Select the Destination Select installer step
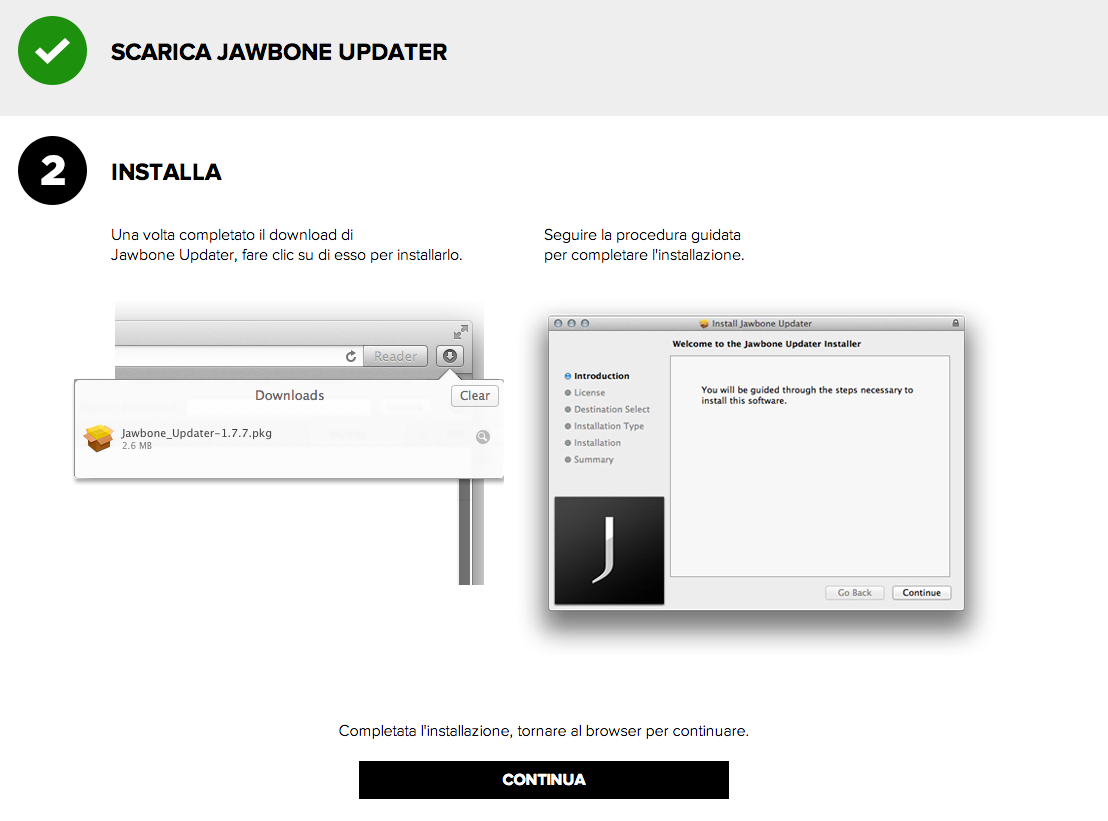This screenshot has height=821, width=1108. (x=607, y=410)
